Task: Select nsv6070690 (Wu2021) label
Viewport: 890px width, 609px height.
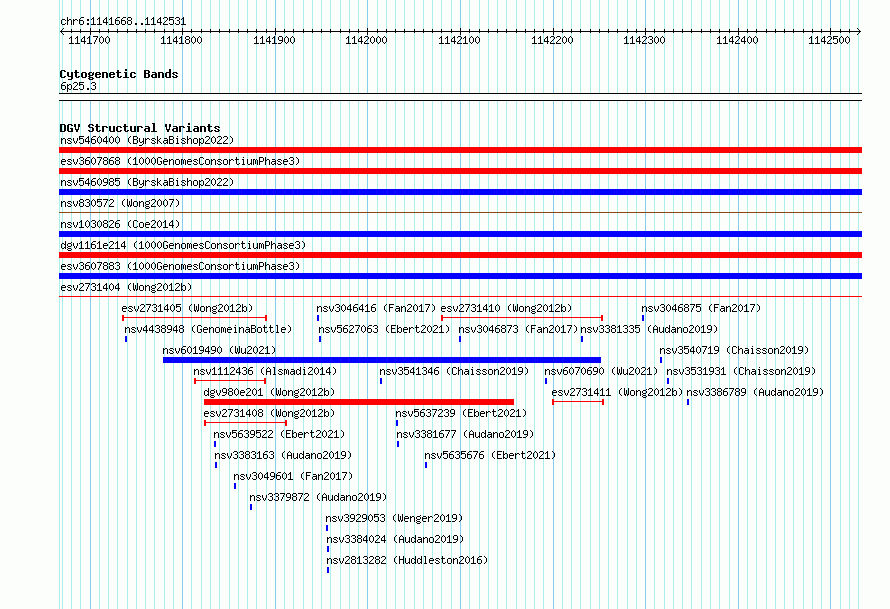Action: coord(601,371)
